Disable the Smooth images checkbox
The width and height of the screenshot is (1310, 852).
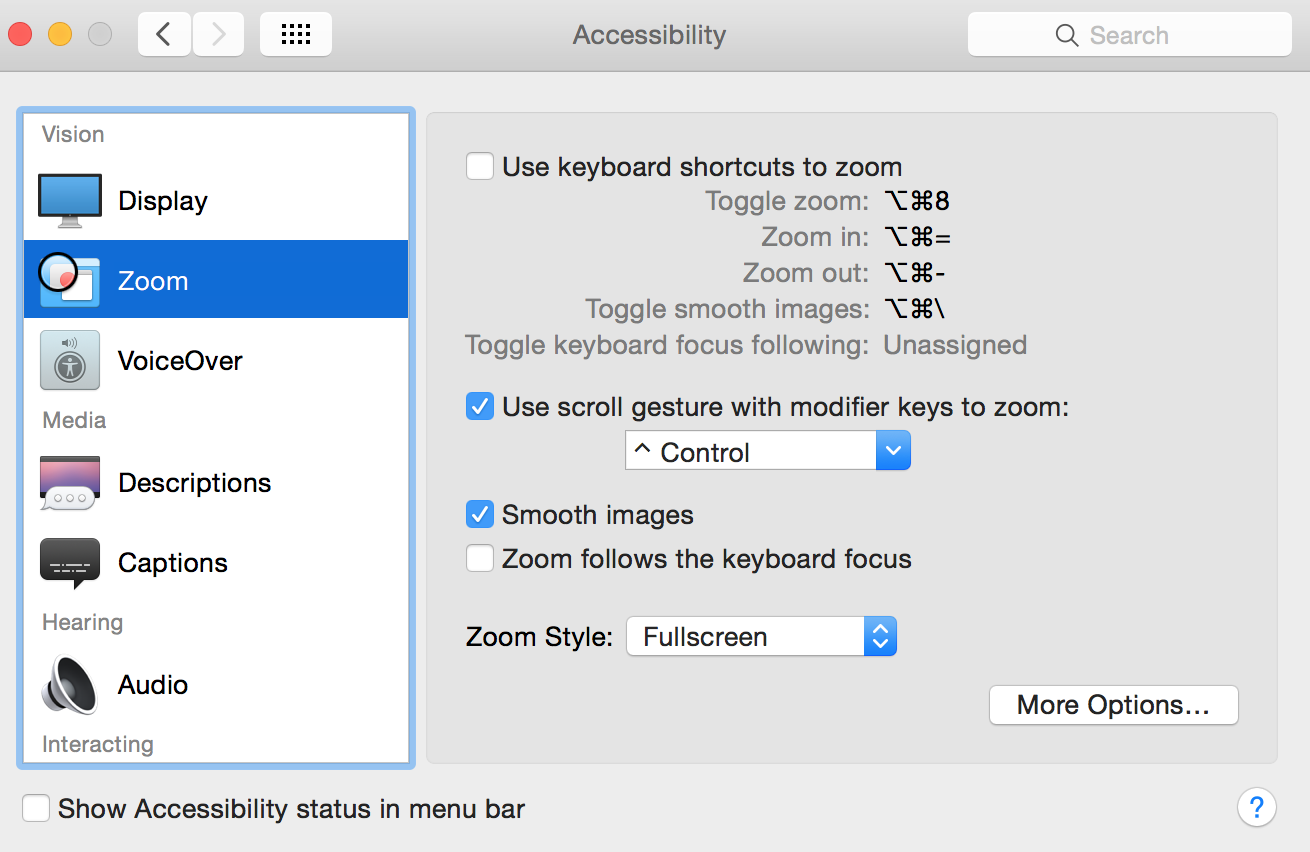(x=480, y=515)
